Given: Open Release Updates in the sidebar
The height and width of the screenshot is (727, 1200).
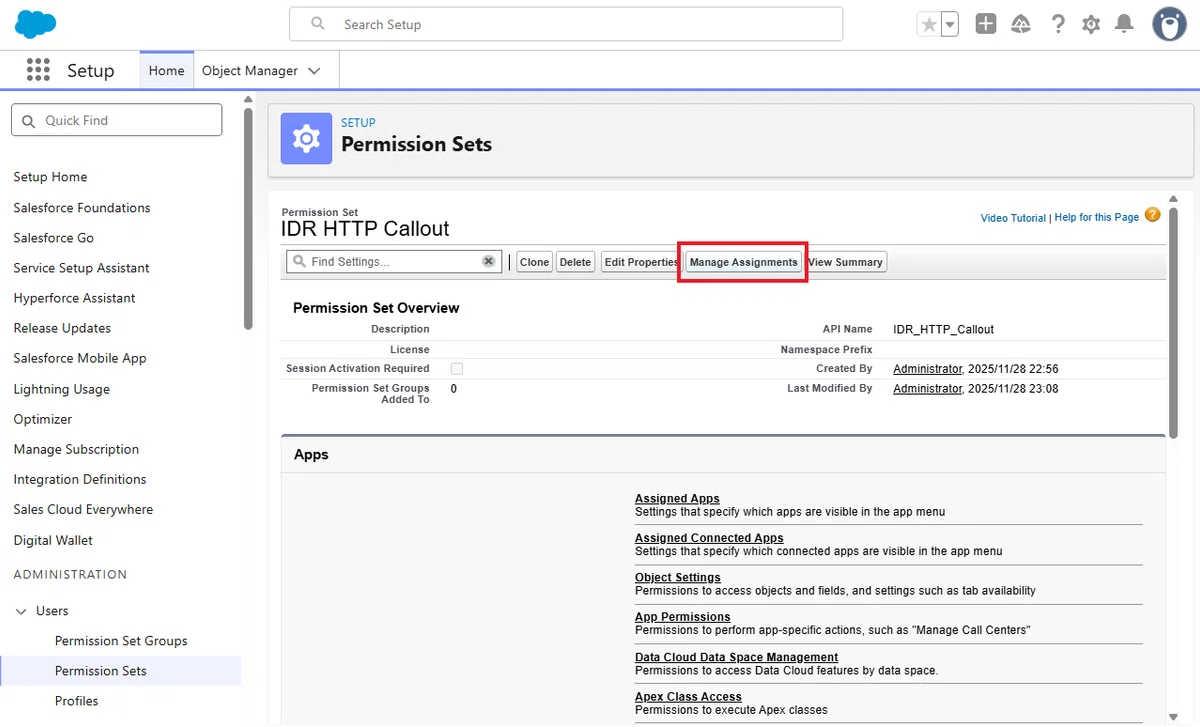Looking at the screenshot, I should click(62, 328).
